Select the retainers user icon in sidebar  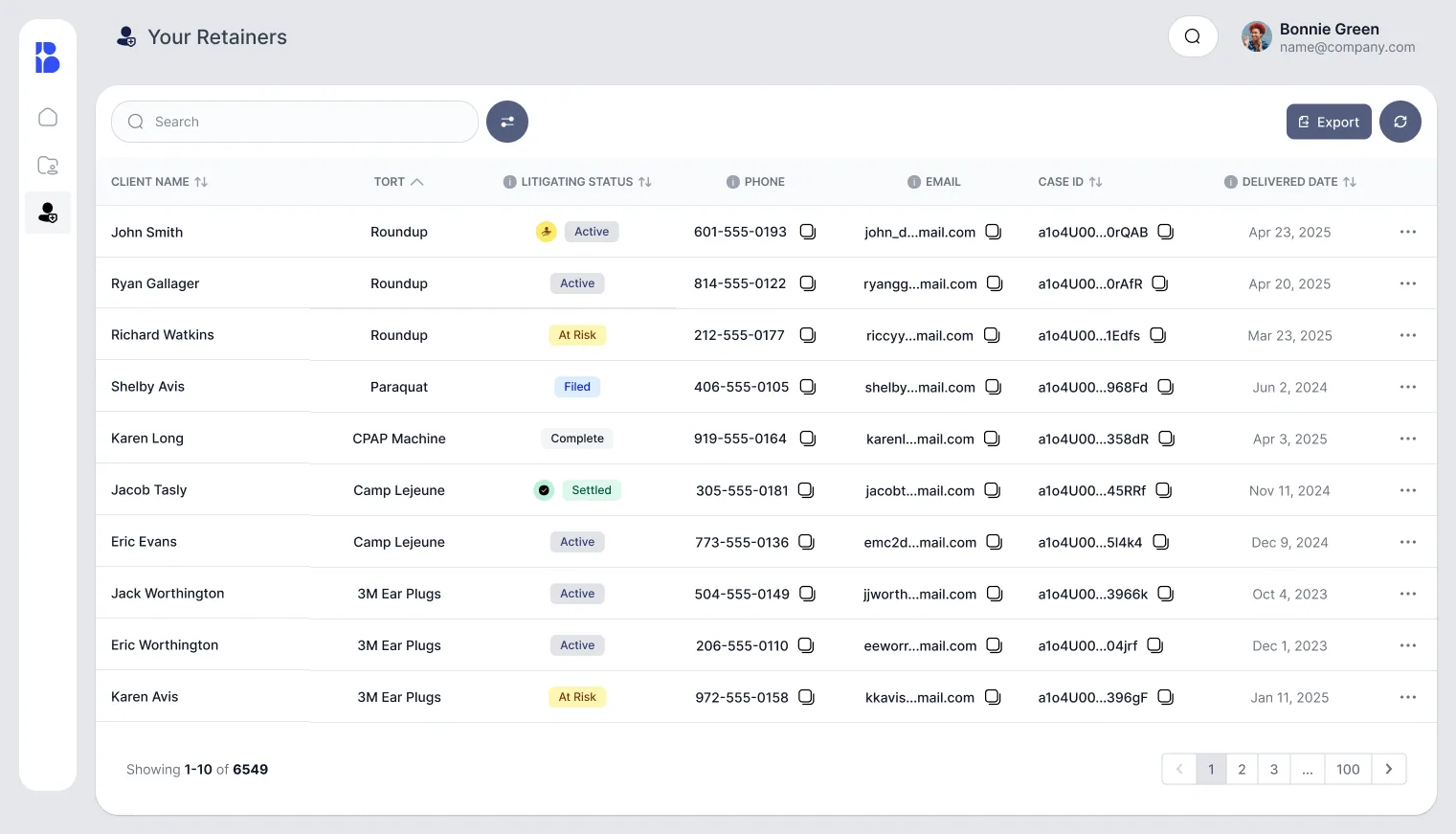[x=48, y=213]
